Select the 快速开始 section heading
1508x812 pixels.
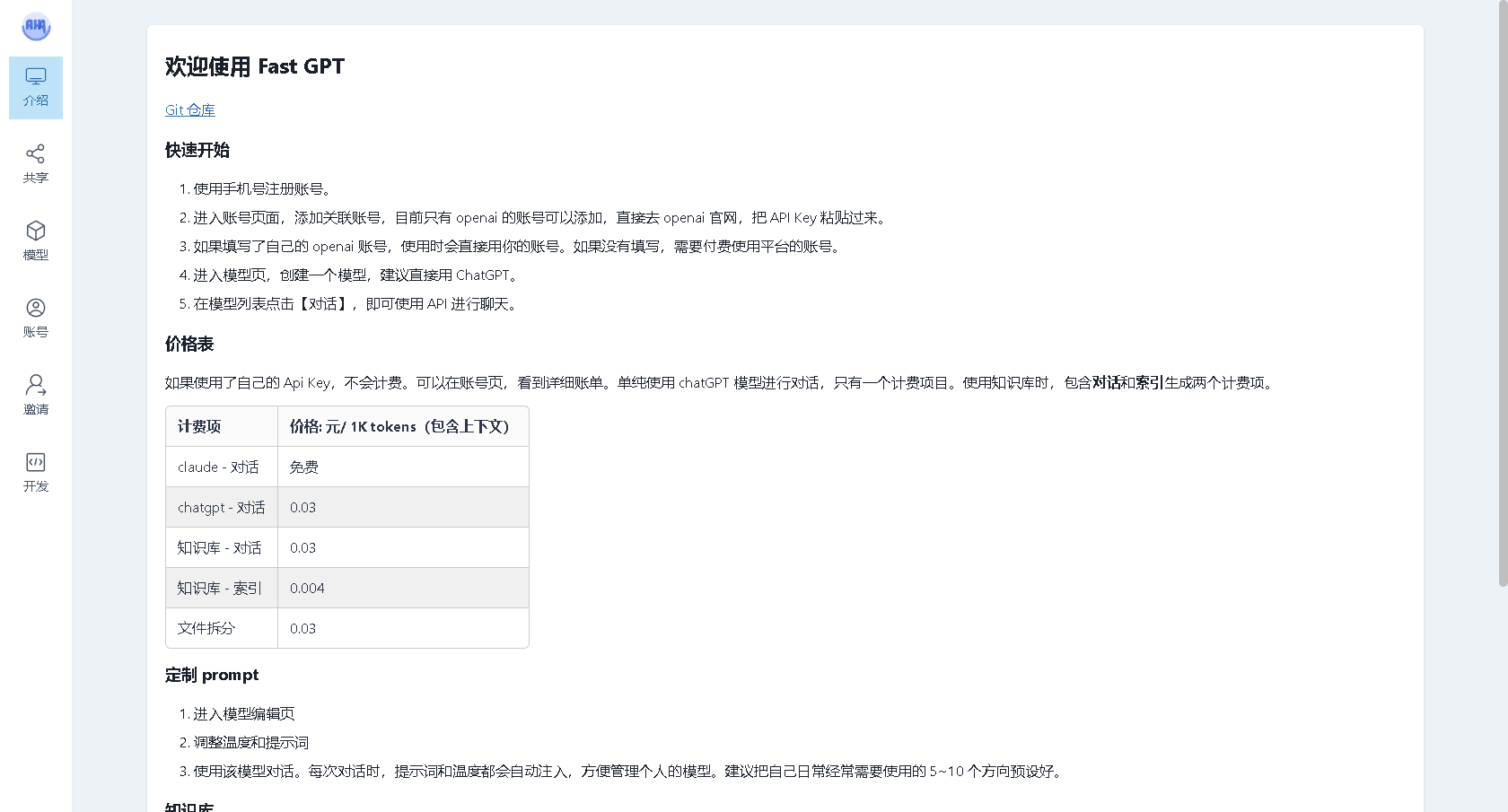point(197,151)
